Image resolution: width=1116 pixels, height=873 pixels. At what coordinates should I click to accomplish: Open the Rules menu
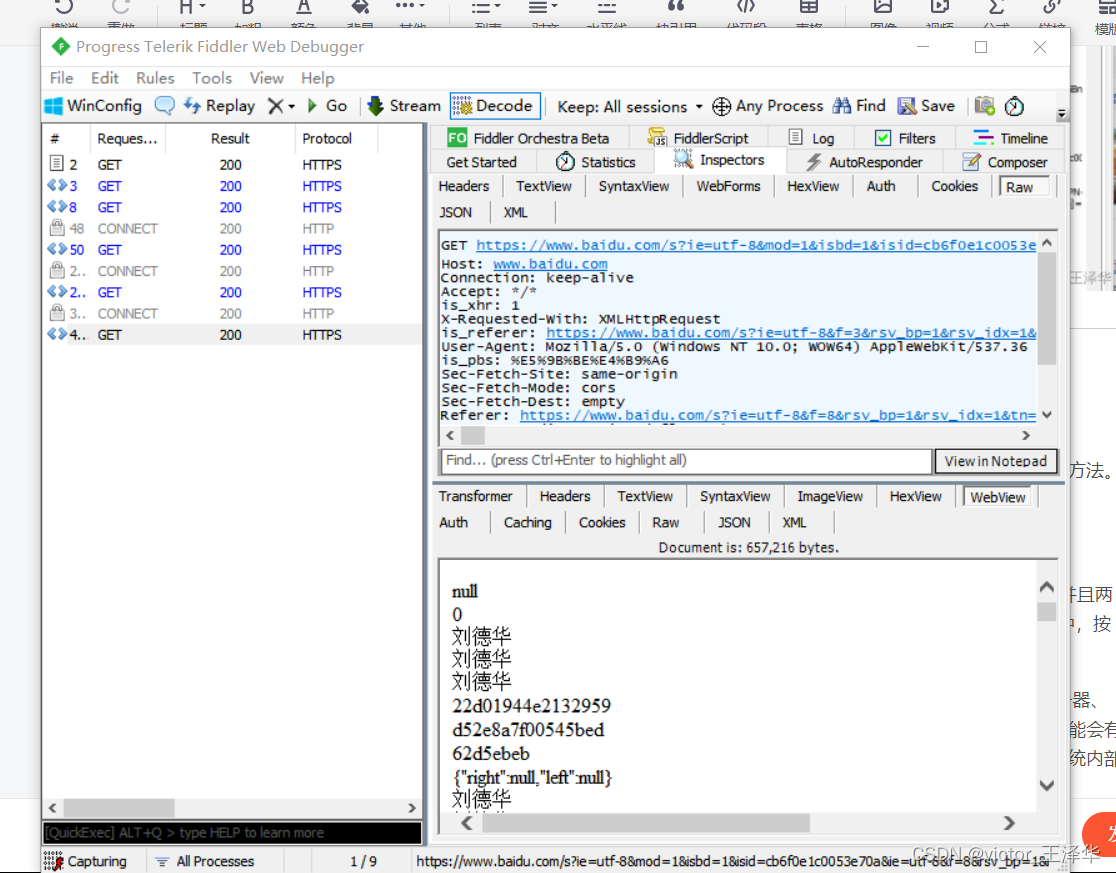click(154, 78)
